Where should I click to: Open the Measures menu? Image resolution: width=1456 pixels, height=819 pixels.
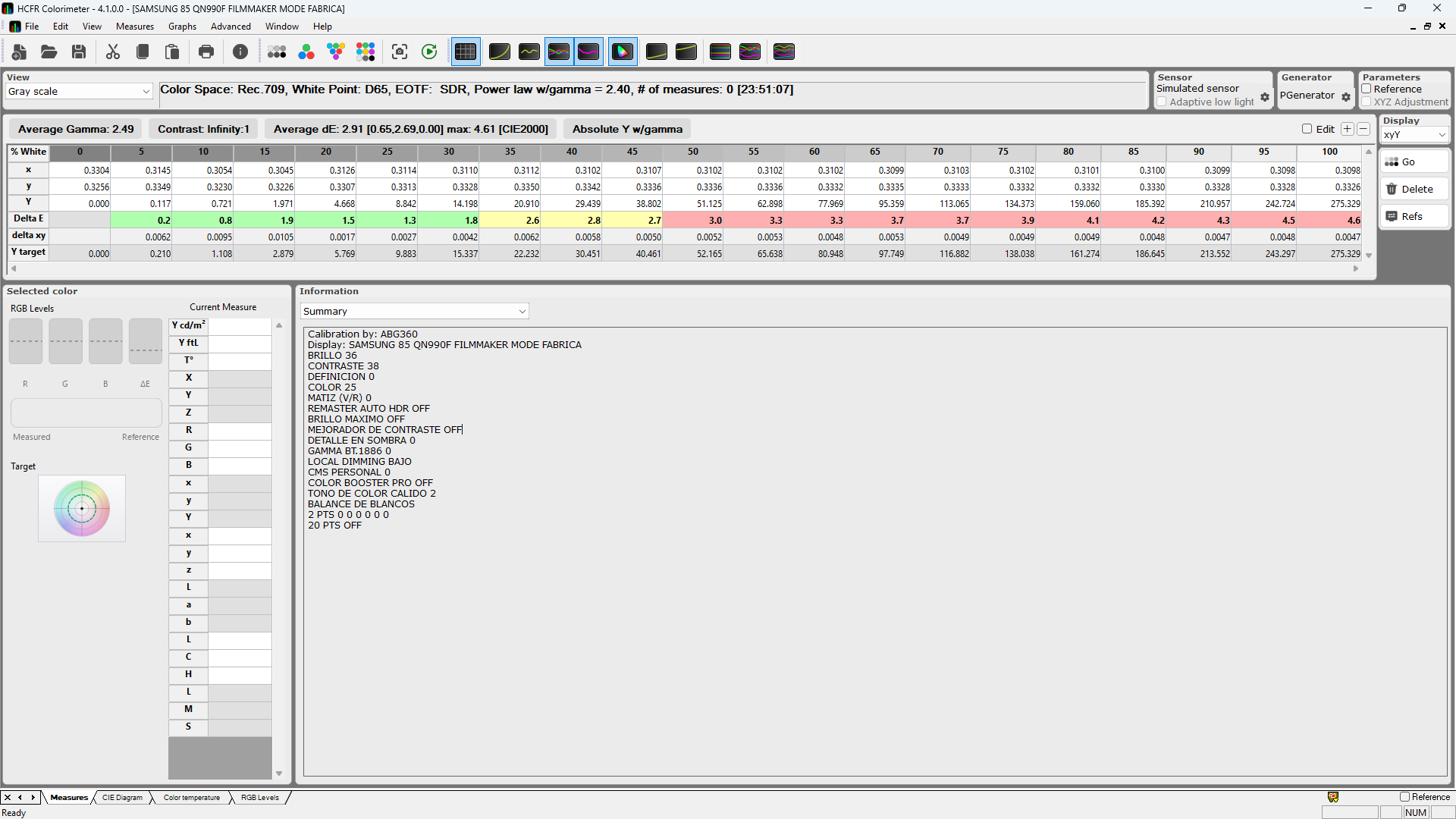coord(135,27)
